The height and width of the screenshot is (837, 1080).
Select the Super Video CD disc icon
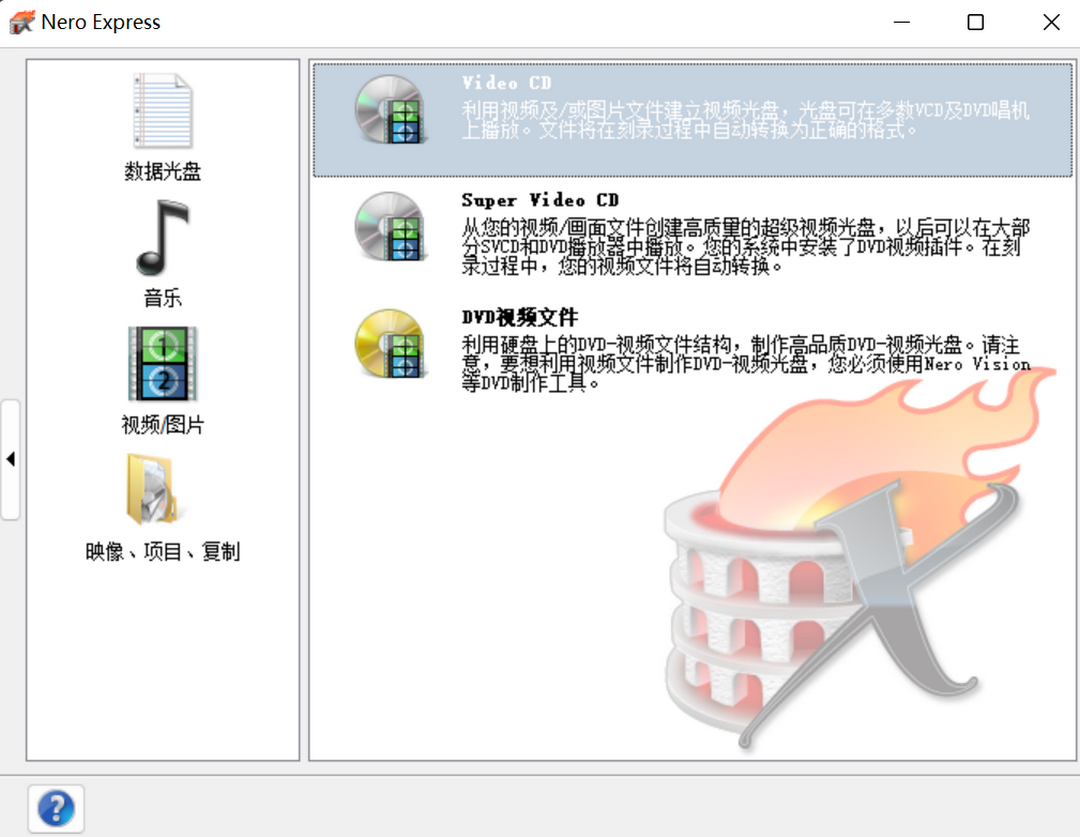click(x=390, y=227)
